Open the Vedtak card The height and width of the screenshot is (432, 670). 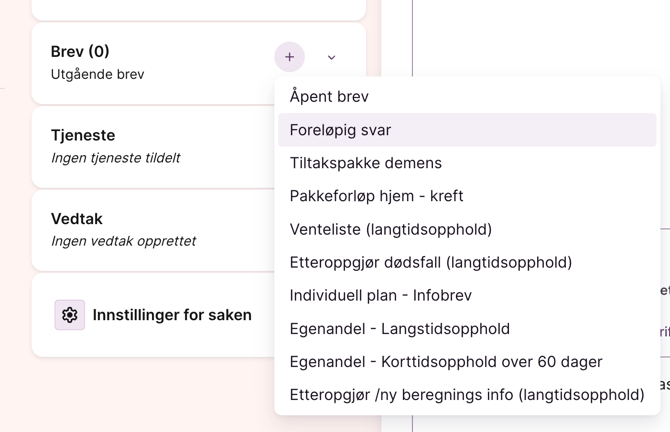pyautogui.click(x=150, y=228)
